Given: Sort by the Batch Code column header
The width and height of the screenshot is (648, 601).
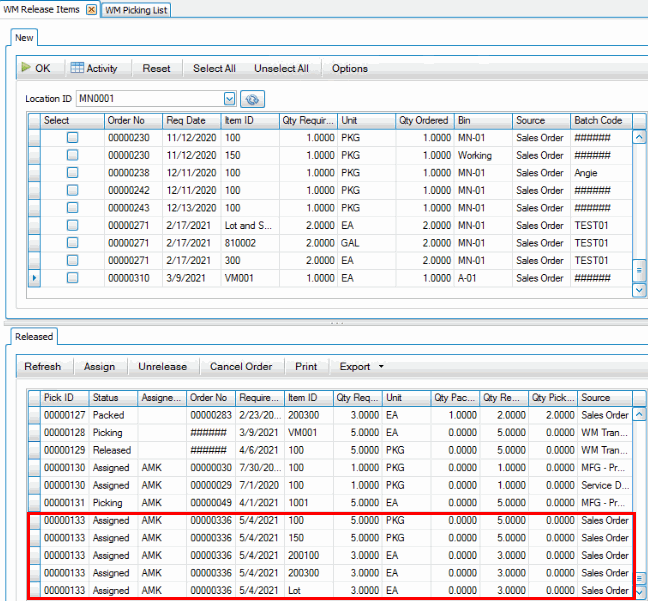Looking at the screenshot, I should coord(598,121).
